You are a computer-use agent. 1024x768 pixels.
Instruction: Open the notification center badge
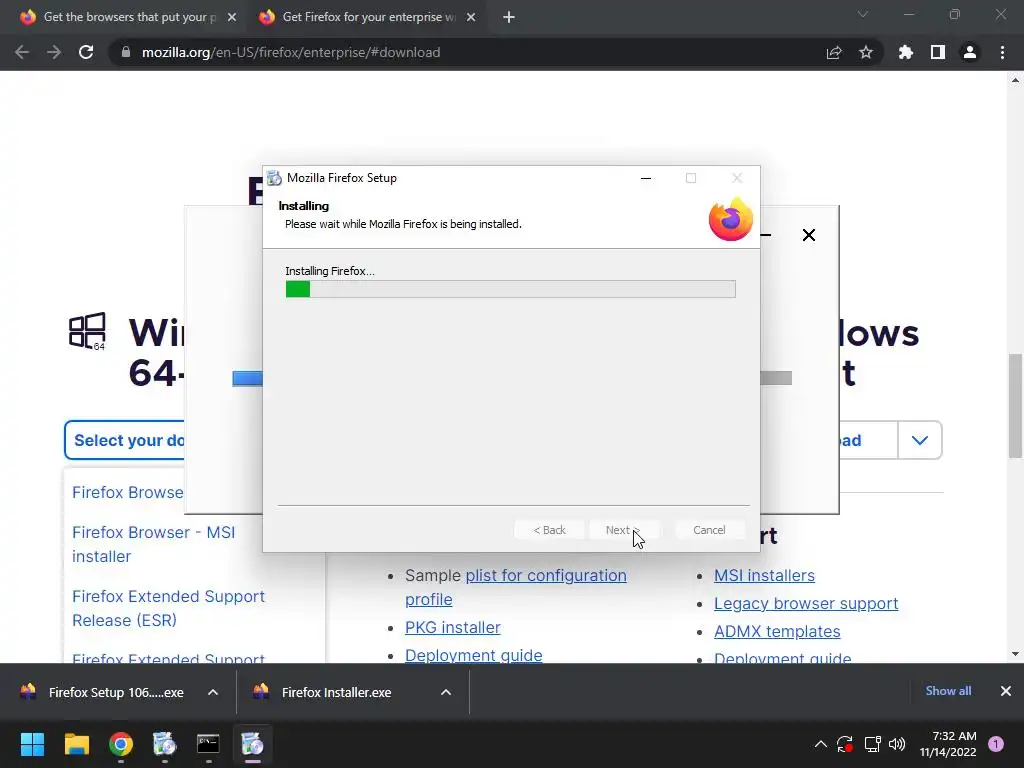(x=996, y=744)
